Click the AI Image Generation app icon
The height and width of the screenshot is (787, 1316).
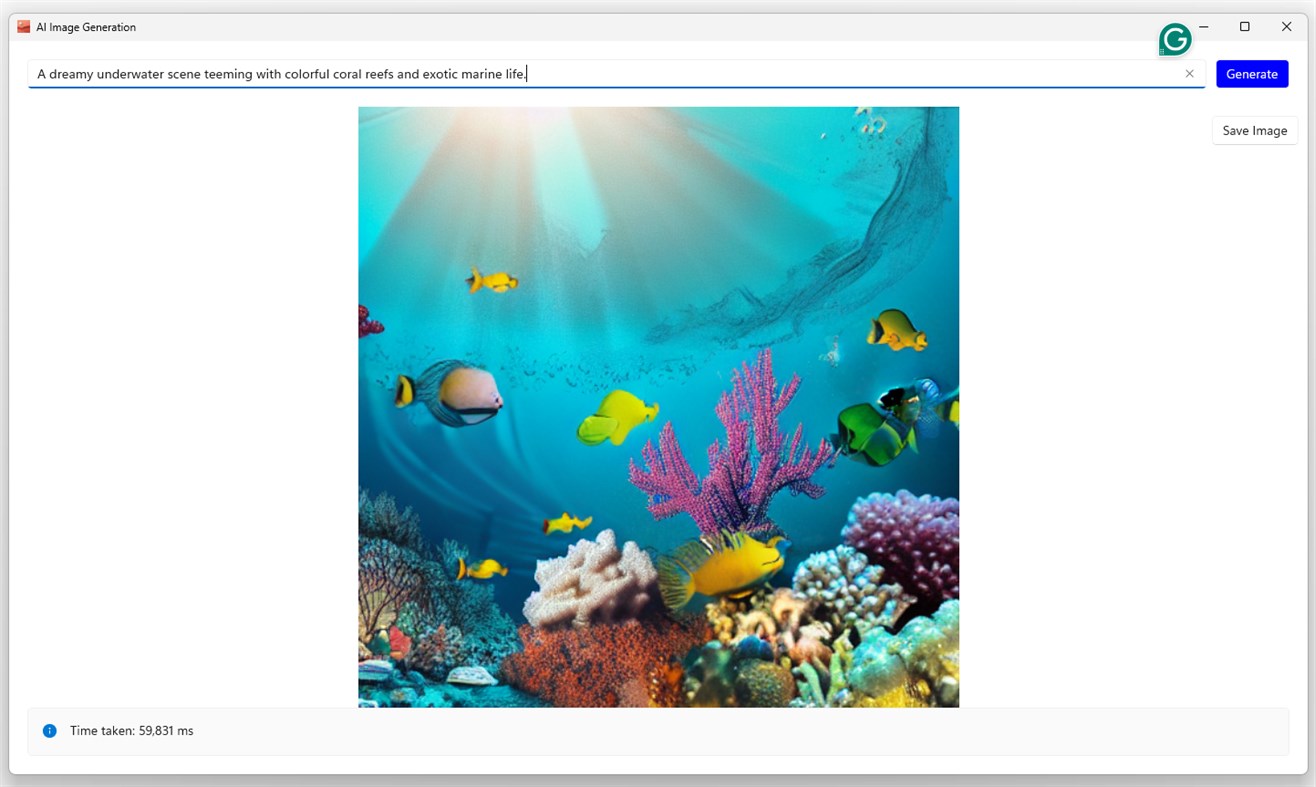(x=22, y=27)
